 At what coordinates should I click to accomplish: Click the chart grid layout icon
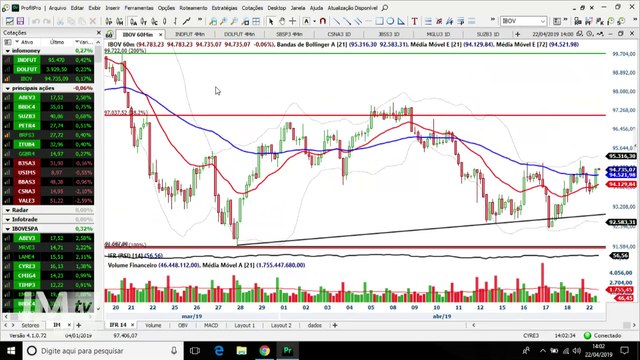(x=256, y=21)
